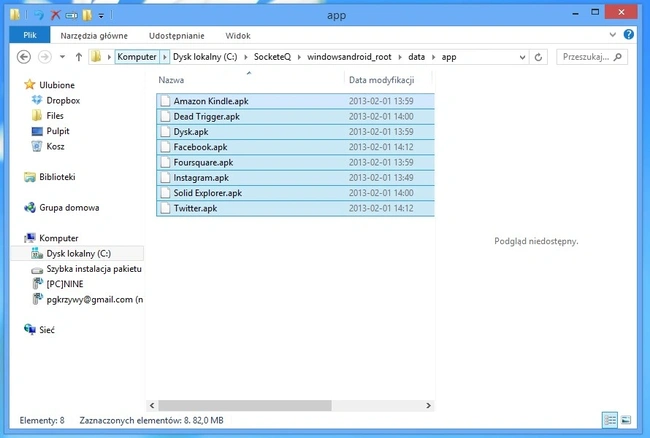Expand the chevron after Dysk lokalny (C:)

pyautogui.click(x=245, y=57)
